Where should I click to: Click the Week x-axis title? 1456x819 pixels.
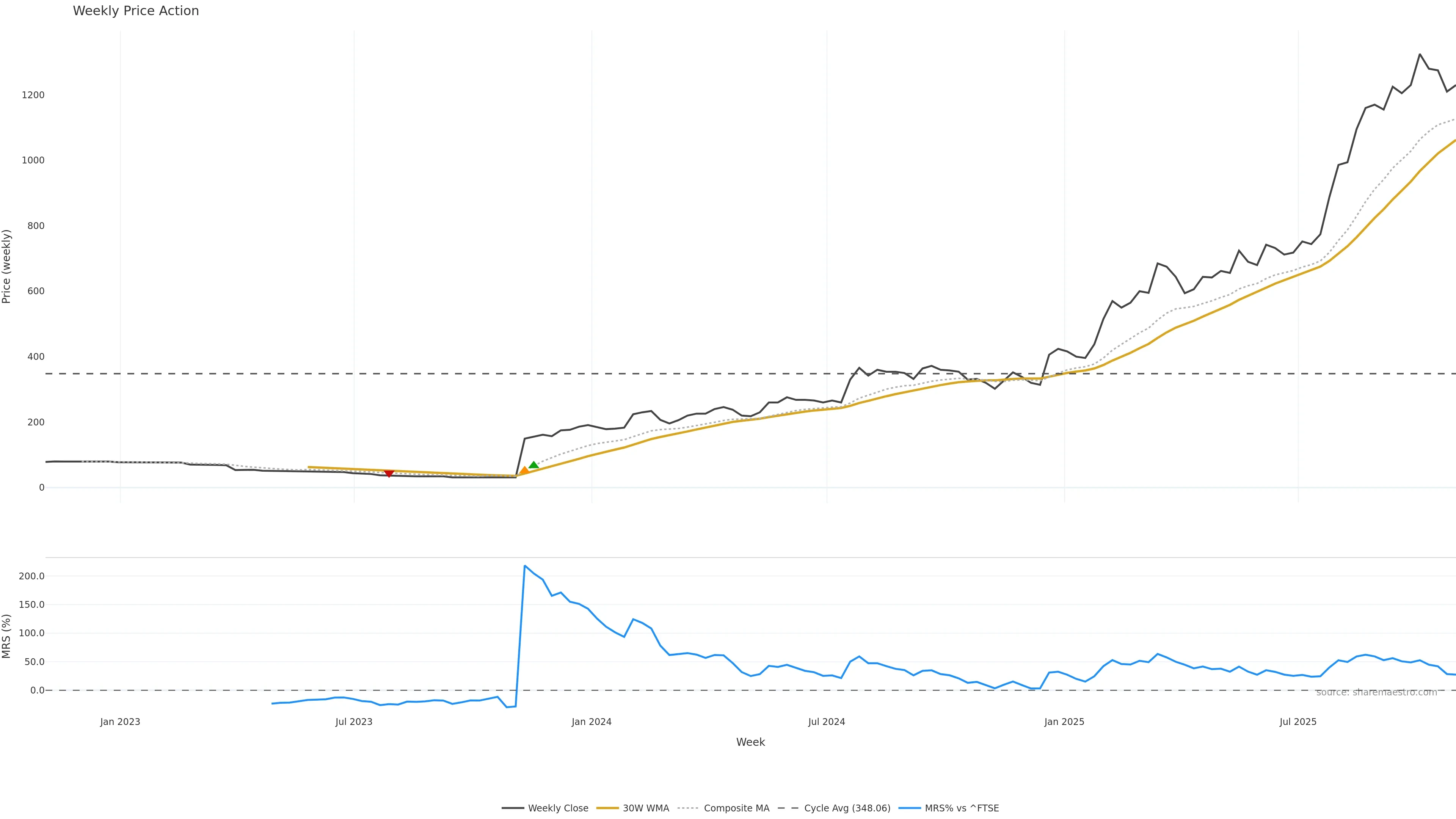[750, 742]
